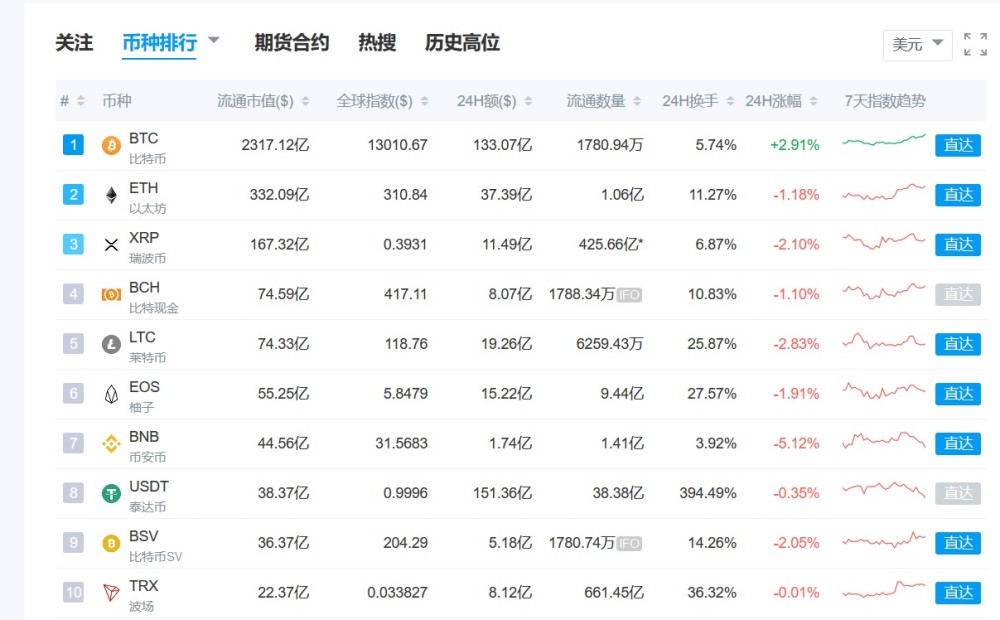Click 直达 button for BNB
1000x620 pixels.
tap(958, 444)
